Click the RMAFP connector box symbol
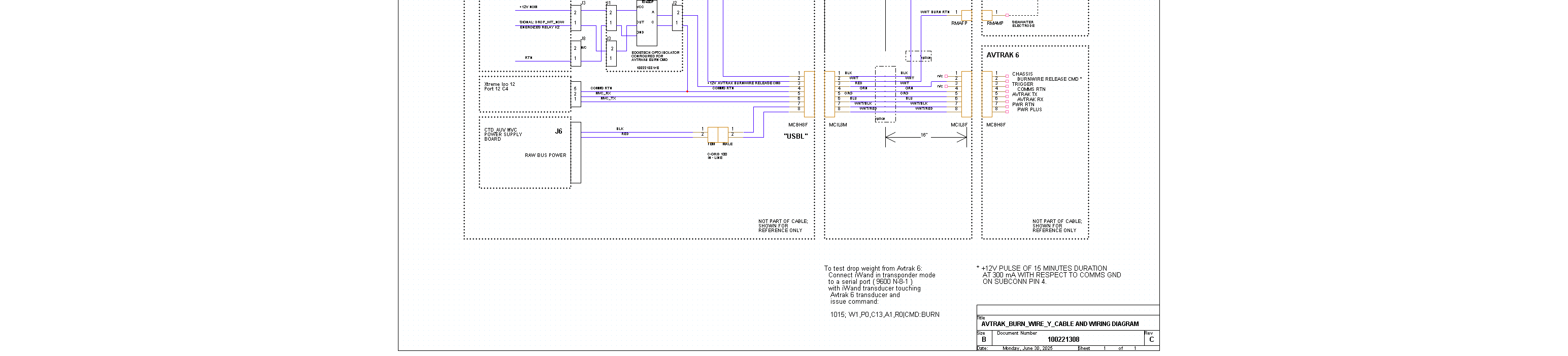This screenshot has width=1568, height=356. [x=966, y=15]
